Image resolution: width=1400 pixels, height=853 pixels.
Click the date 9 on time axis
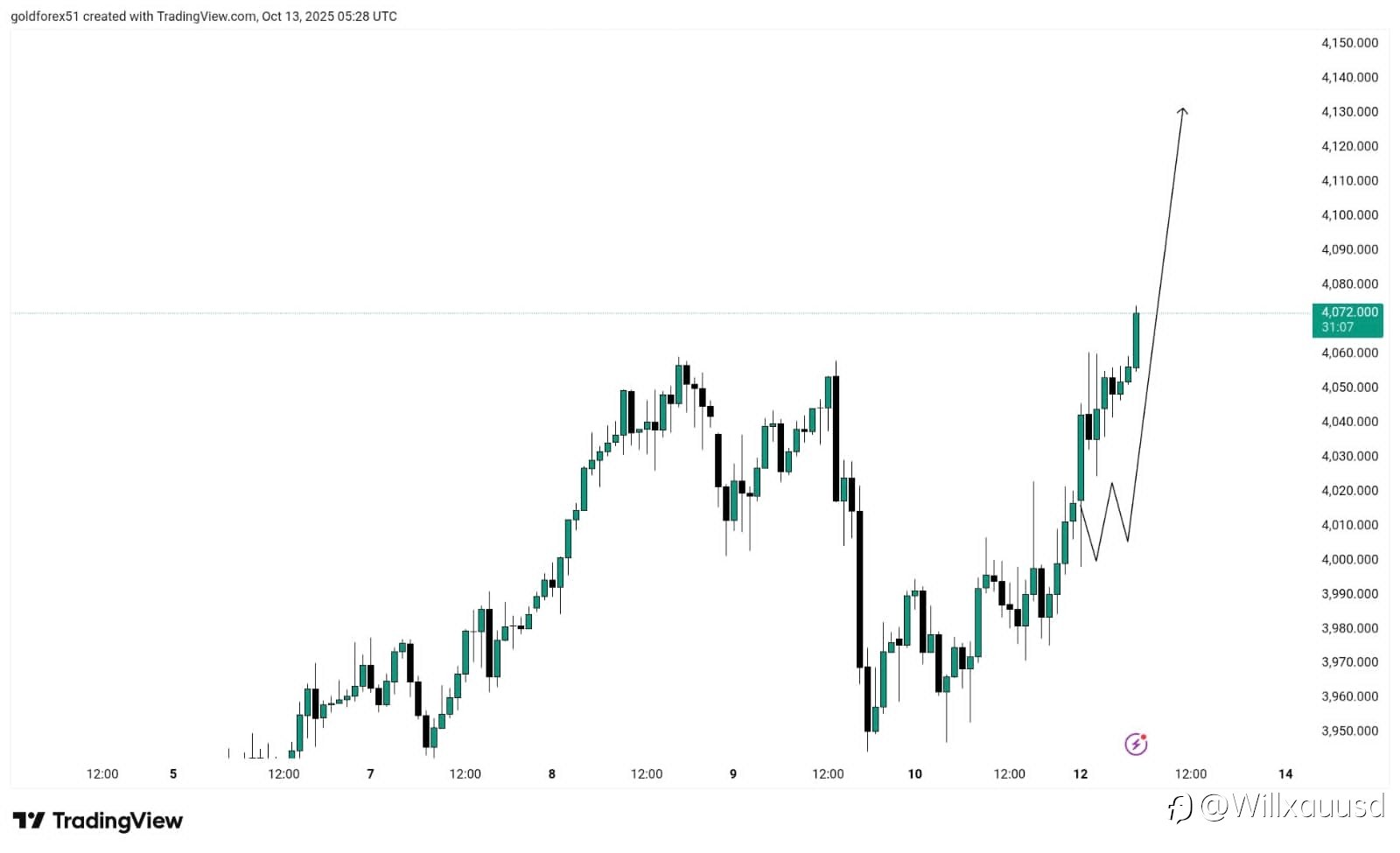point(733,773)
